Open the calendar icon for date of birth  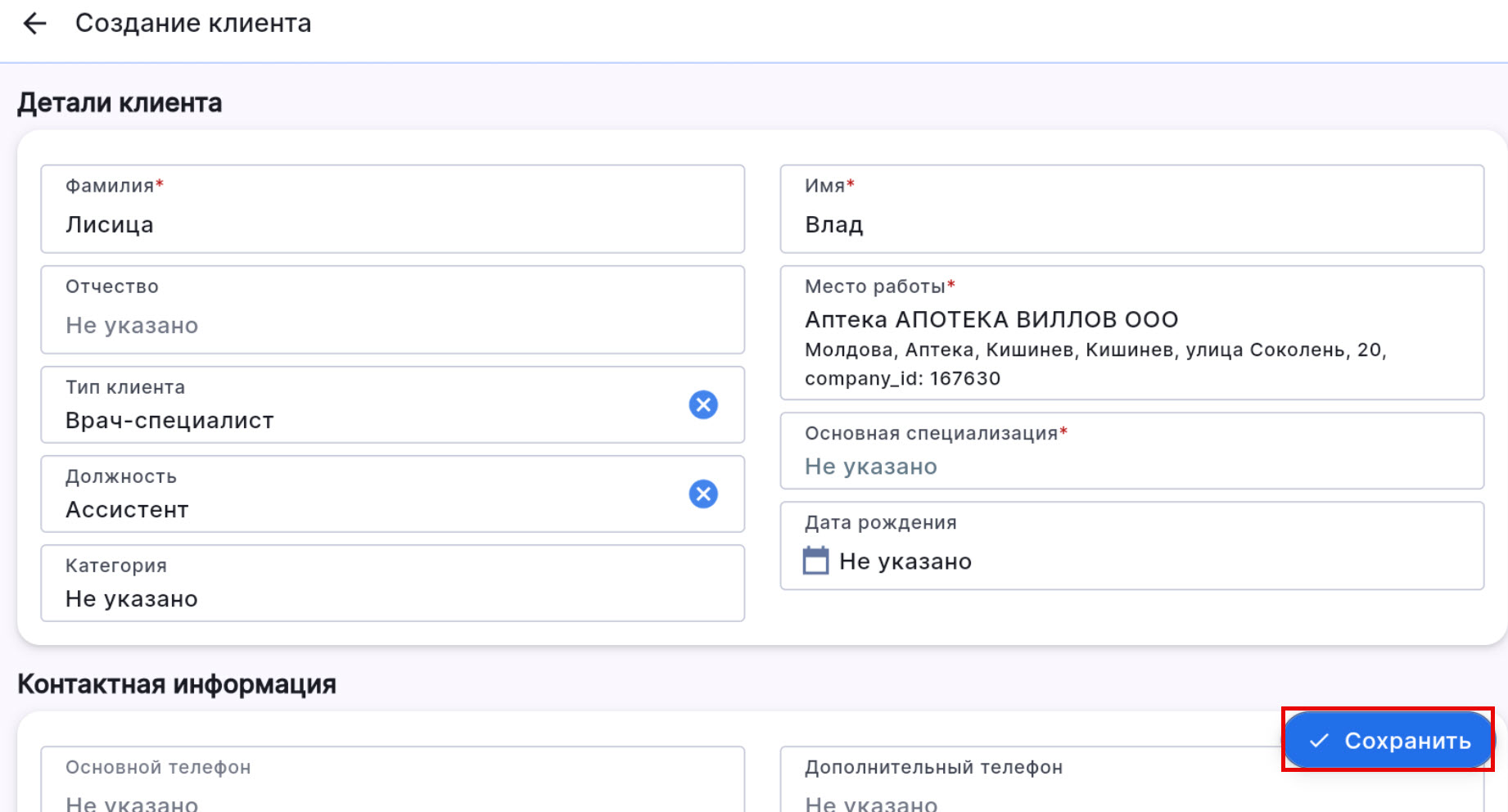click(x=815, y=561)
